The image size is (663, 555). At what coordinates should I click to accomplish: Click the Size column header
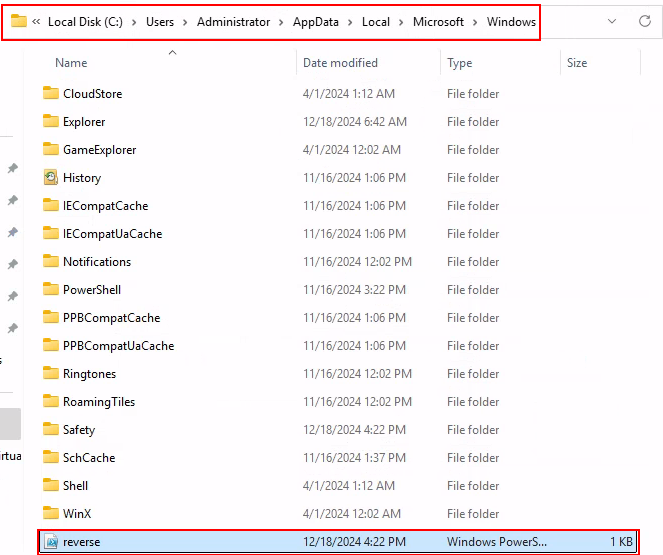click(577, 63)
